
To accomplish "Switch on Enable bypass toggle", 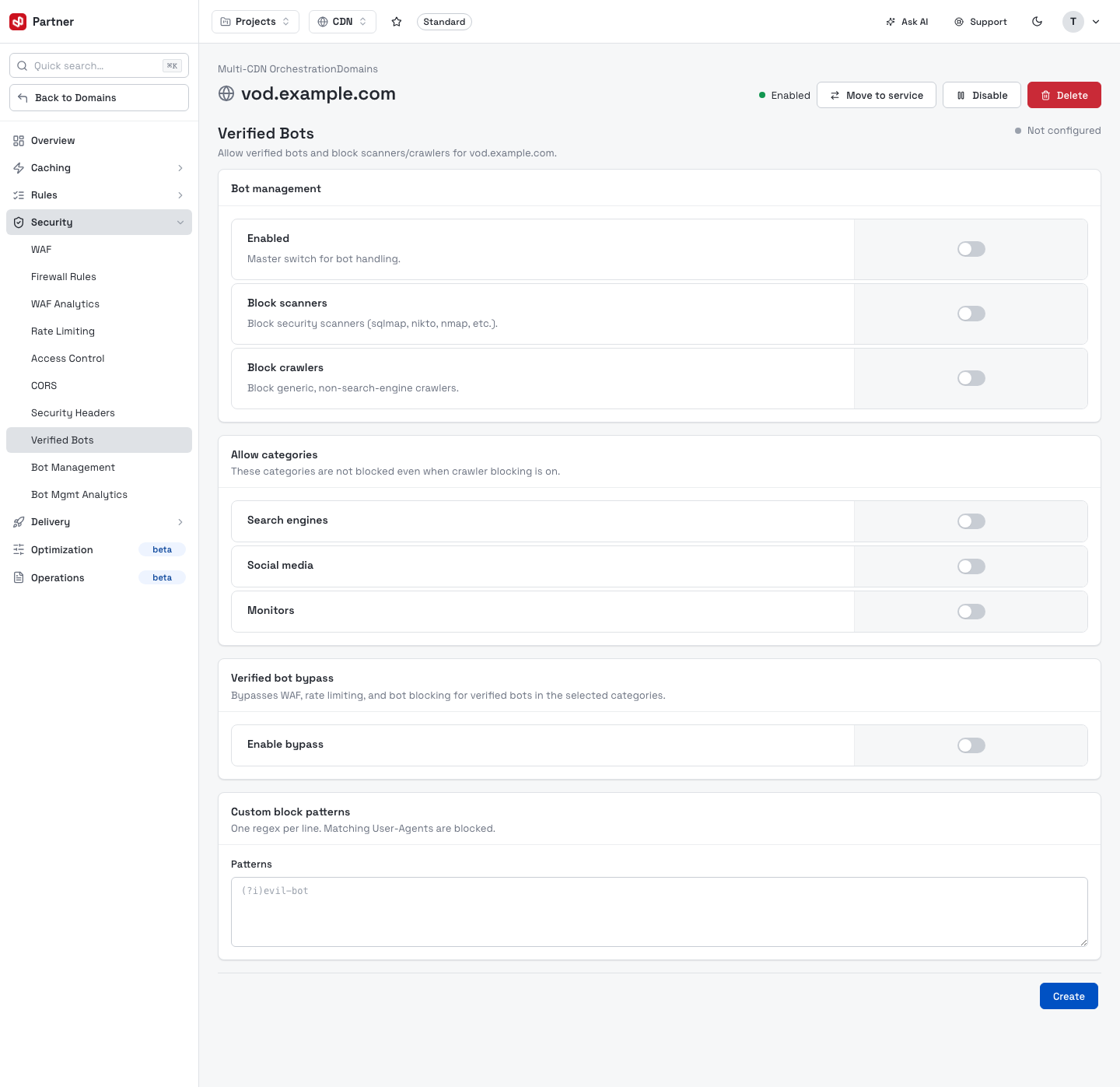I will pos(971,745).
